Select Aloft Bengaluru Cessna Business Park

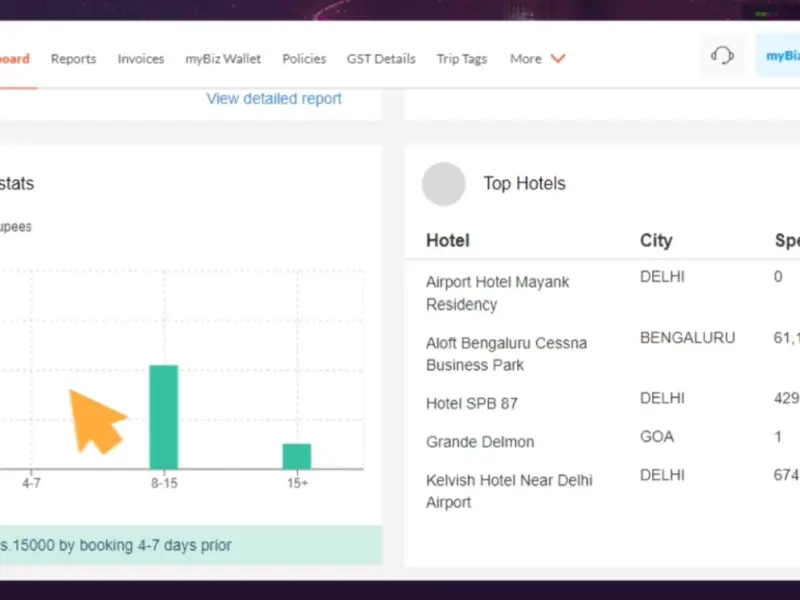506,354
